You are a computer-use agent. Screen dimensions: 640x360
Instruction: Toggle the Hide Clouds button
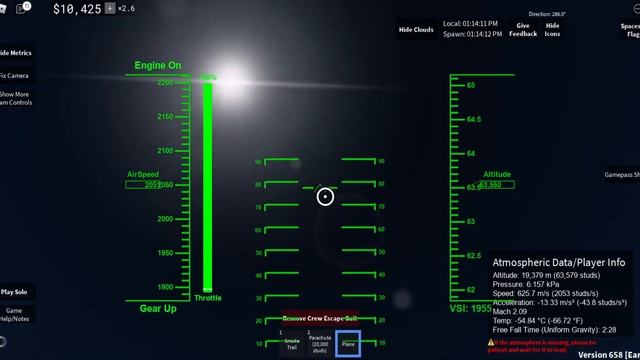tap(416, 29)
